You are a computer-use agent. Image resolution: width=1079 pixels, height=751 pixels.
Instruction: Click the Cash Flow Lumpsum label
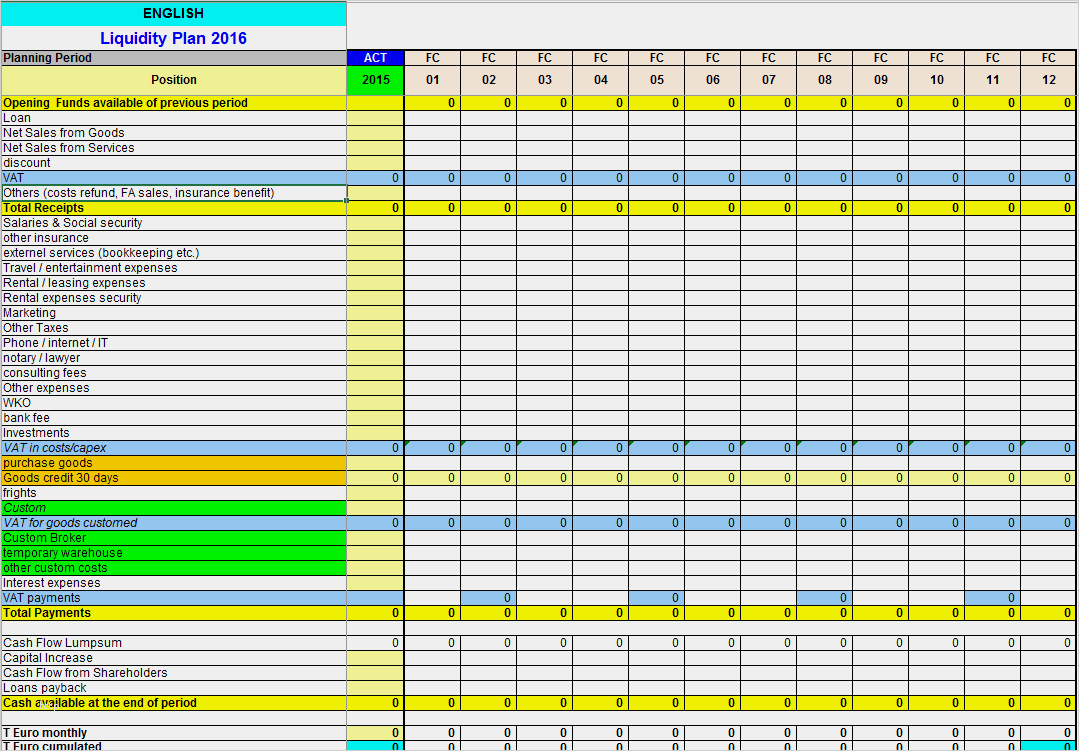click(x=173, y=643)
